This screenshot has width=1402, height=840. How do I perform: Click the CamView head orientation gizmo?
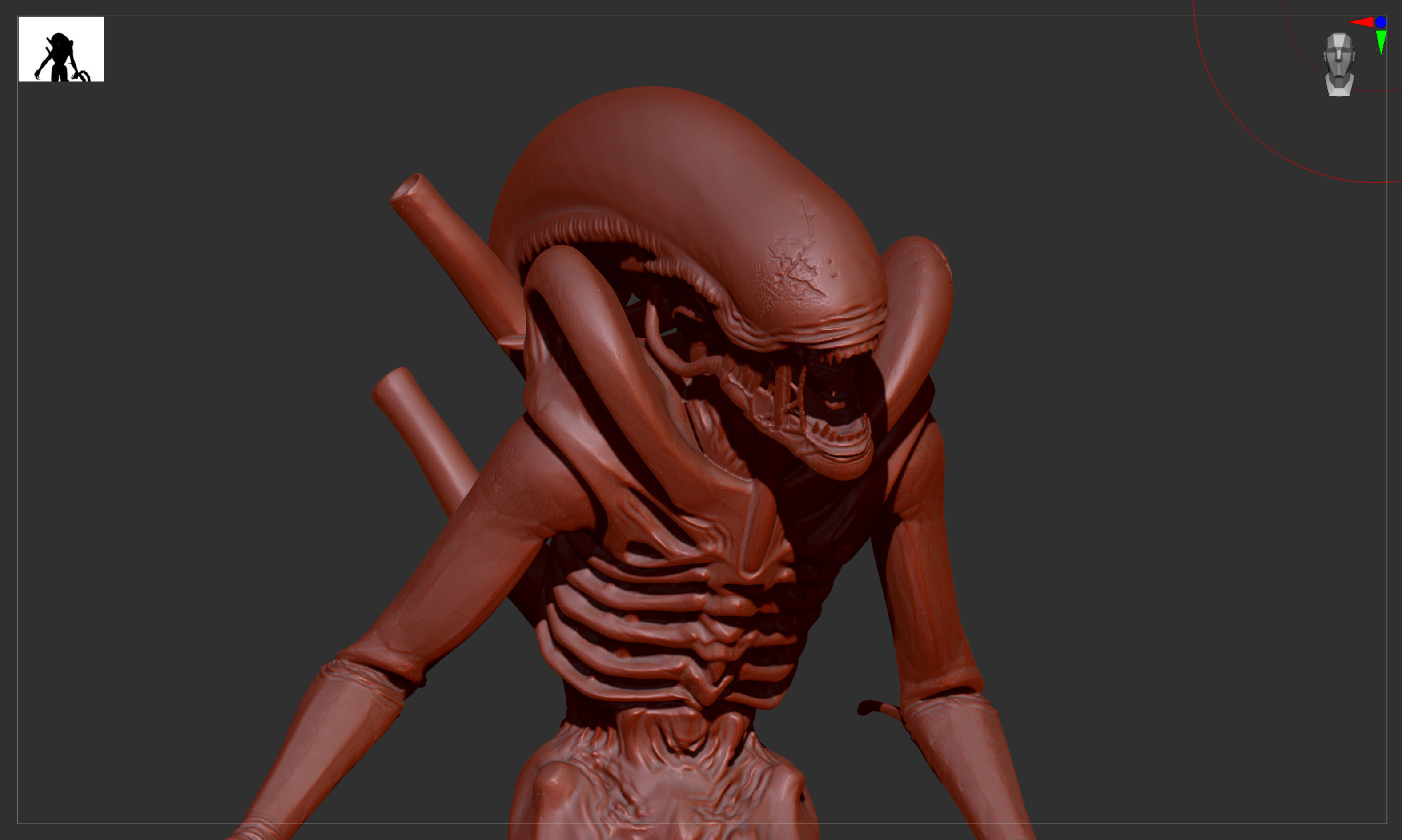point(1338,64)
